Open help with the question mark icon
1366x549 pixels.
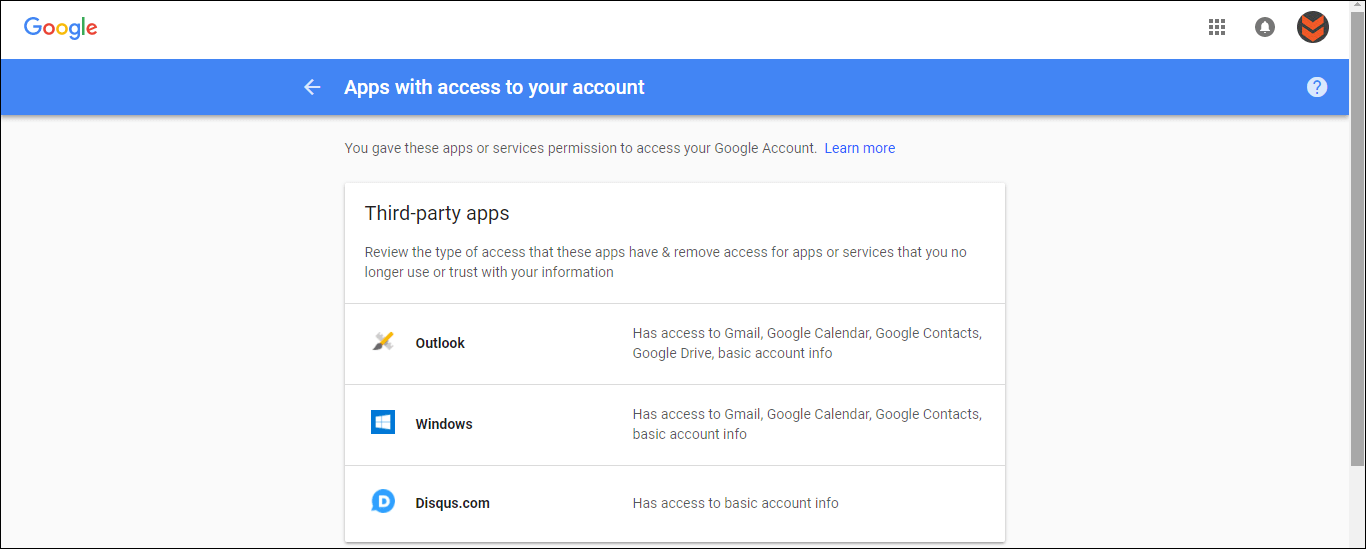(x=1317, y=87)
